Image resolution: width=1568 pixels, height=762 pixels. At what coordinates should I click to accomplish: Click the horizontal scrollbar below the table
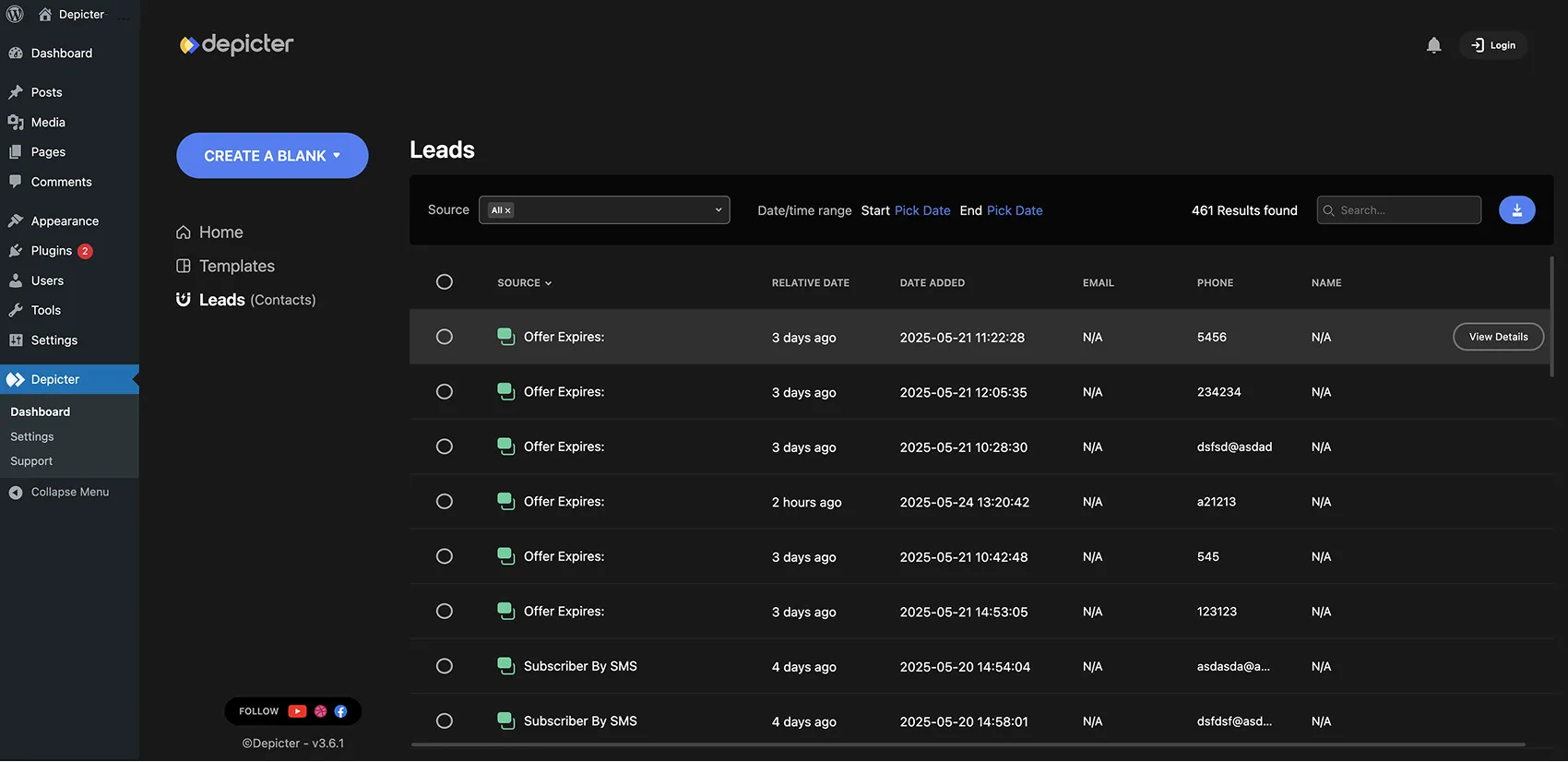click(x=968, y=744)
